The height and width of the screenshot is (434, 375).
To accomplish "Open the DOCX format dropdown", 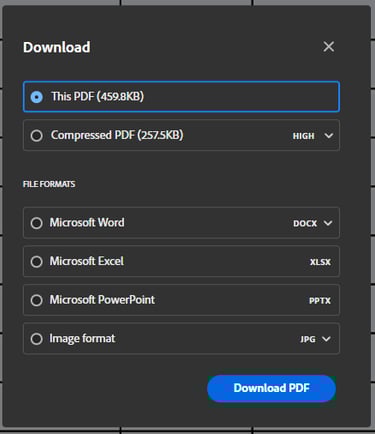I will pos(313,223).
